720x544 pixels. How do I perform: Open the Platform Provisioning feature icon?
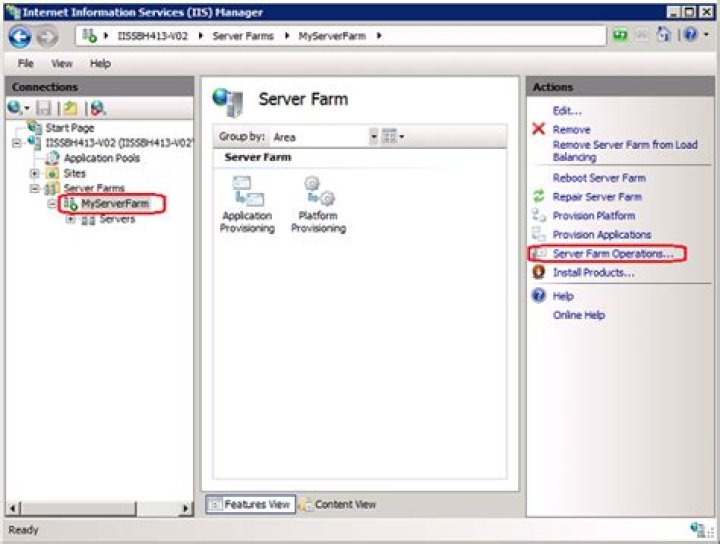tap(318, 192)
